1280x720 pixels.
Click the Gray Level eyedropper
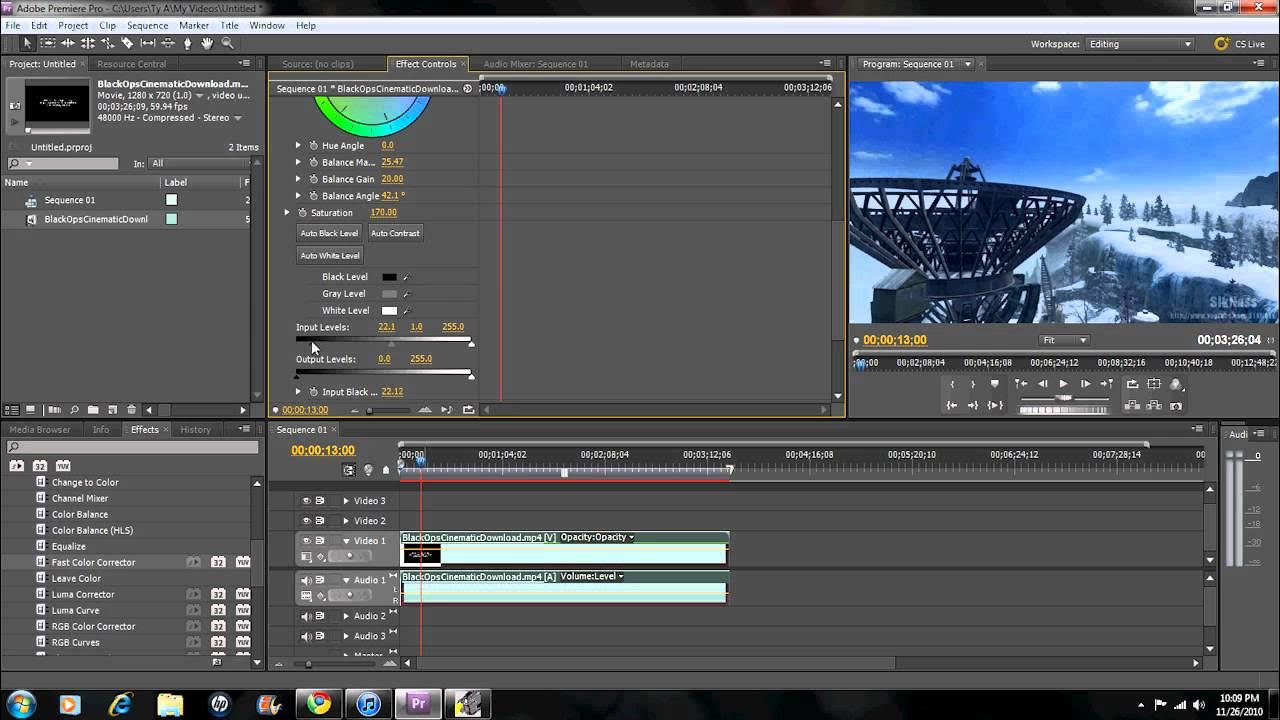coord(406,294)
